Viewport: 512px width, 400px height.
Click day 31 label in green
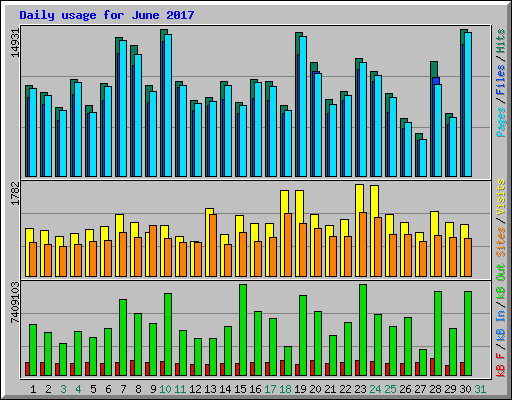[x=480, y=389]
